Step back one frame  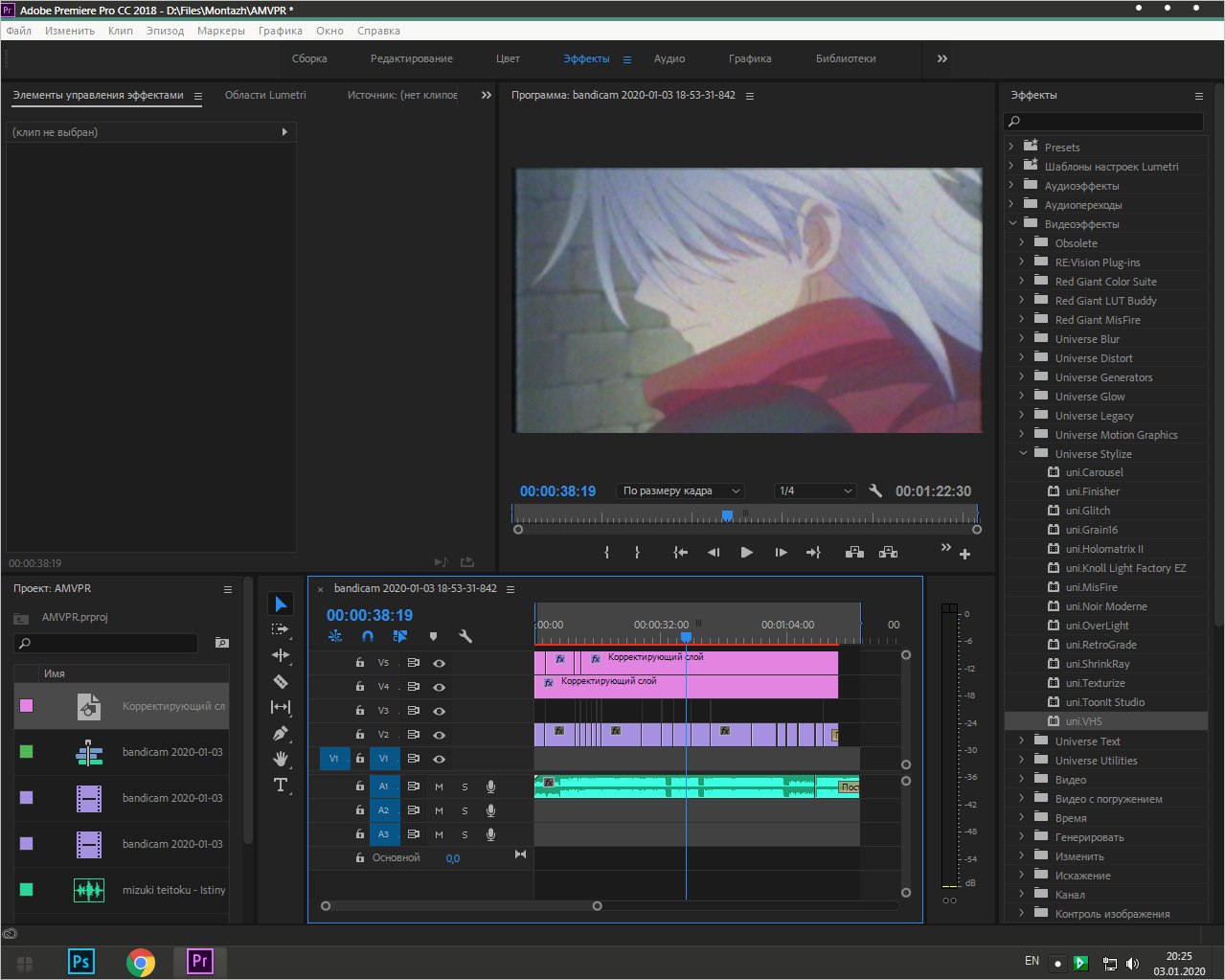(x=714, y=553)
